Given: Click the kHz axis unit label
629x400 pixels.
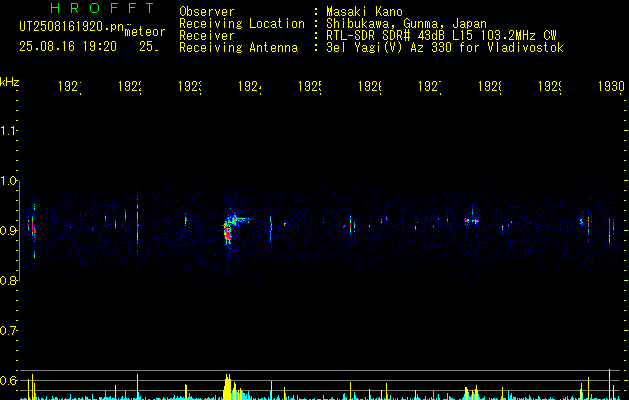Looking at the screenshot, I should coord(9,82).
